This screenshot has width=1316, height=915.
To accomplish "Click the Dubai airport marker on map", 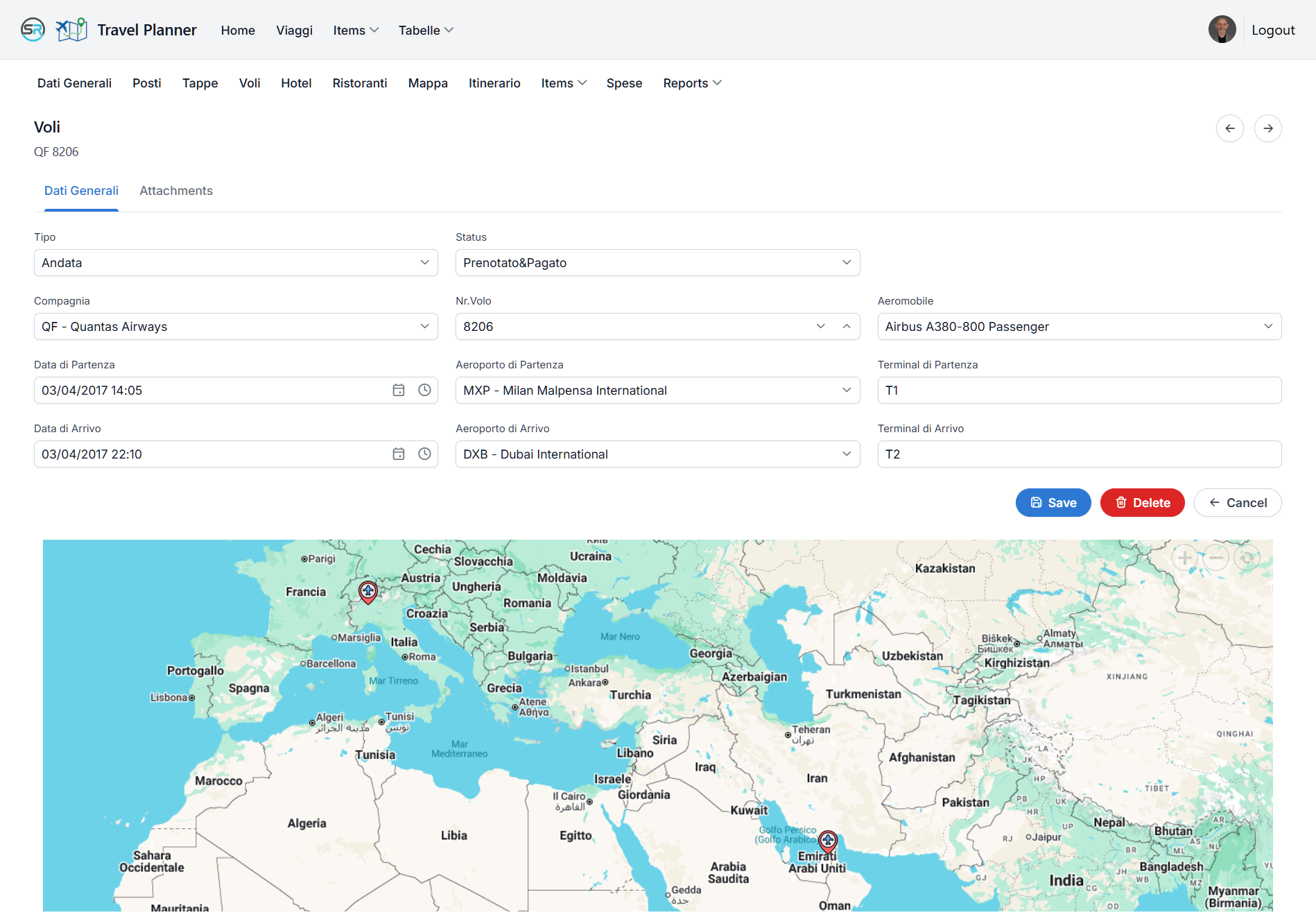I will (x=827, y=841).
